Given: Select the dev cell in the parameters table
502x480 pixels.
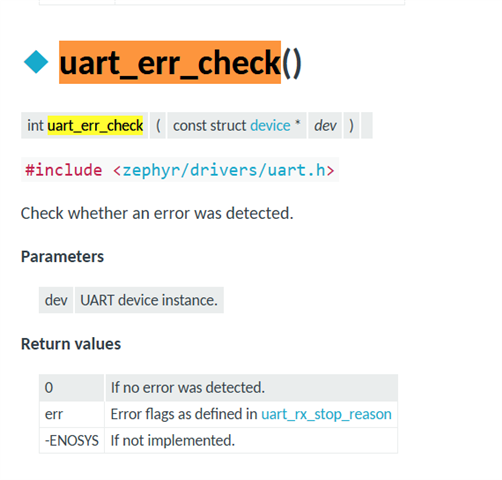Looking at the screenshot, I should pyautogui.click(x=56, y=300).
